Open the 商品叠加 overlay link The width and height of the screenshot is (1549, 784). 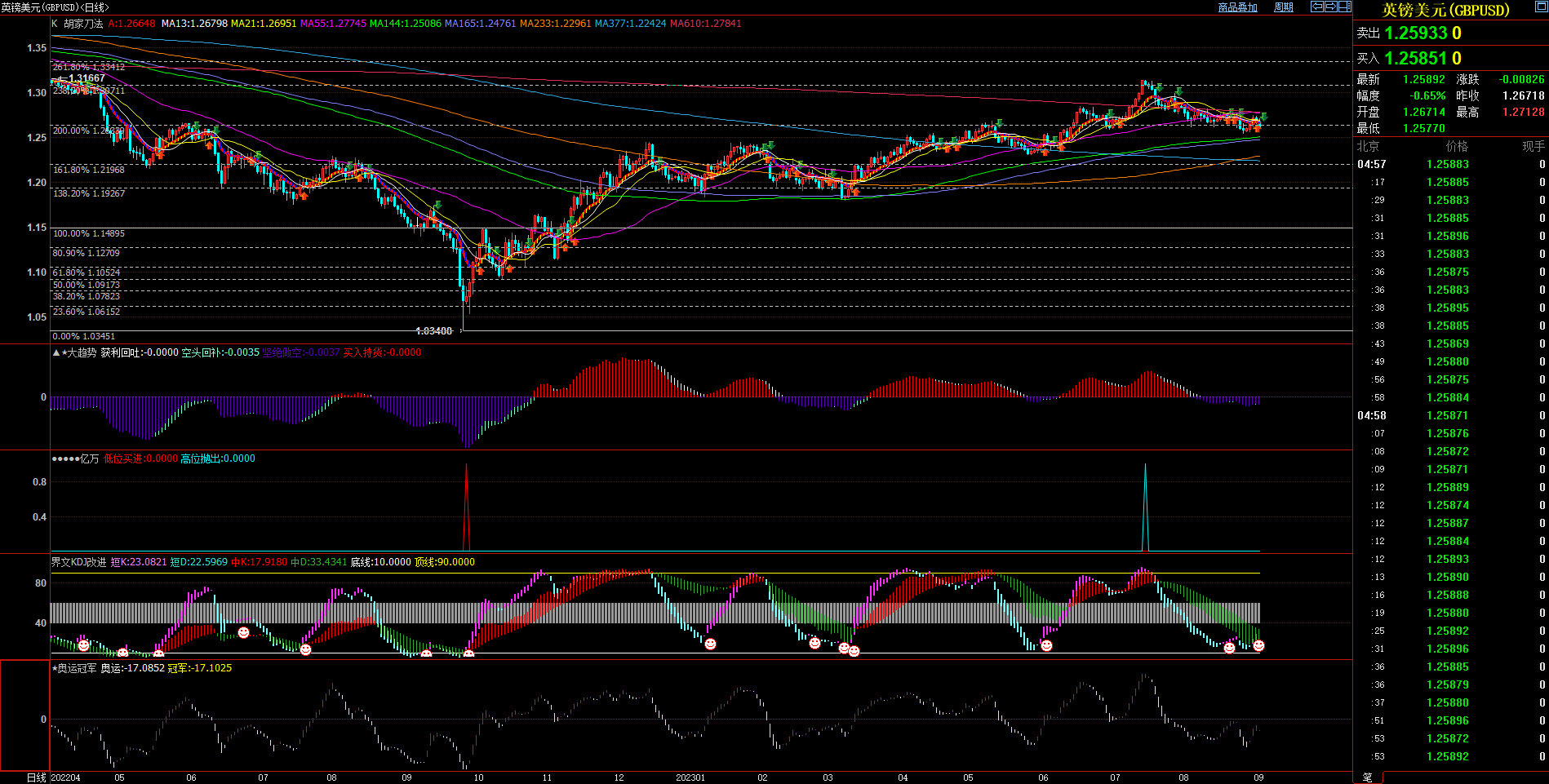1237,7
